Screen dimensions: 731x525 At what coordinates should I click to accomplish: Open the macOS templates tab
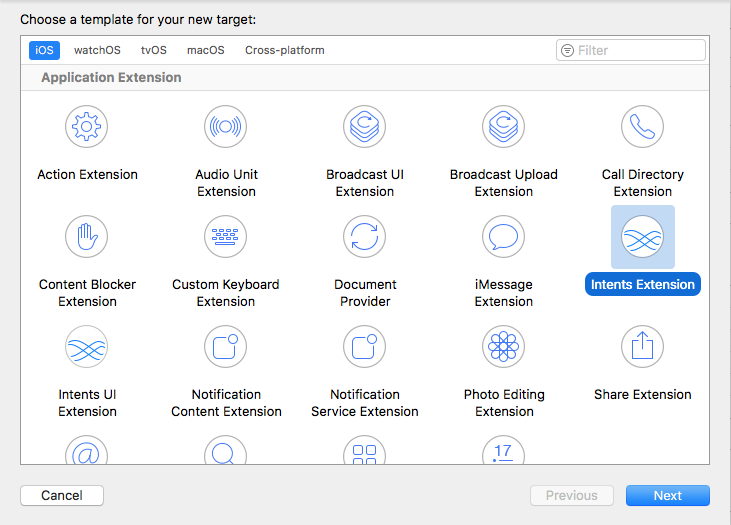tap(206, 50)
